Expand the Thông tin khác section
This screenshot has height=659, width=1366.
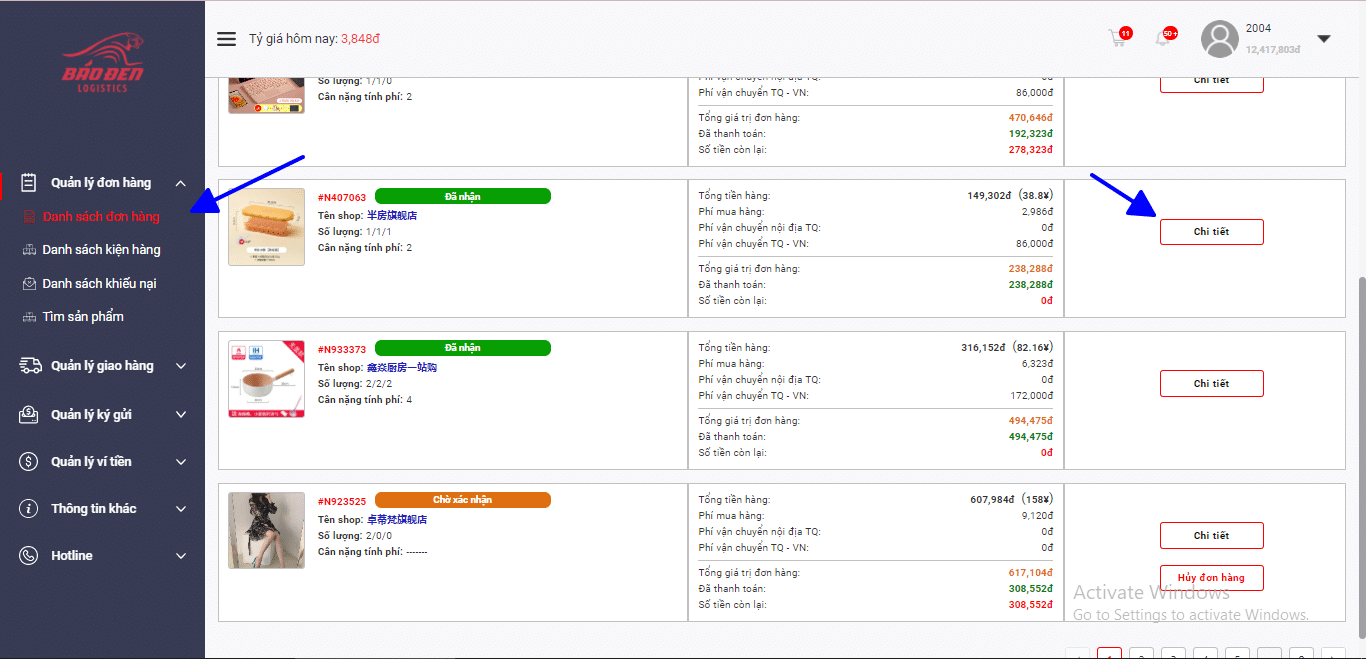(181, 509)
